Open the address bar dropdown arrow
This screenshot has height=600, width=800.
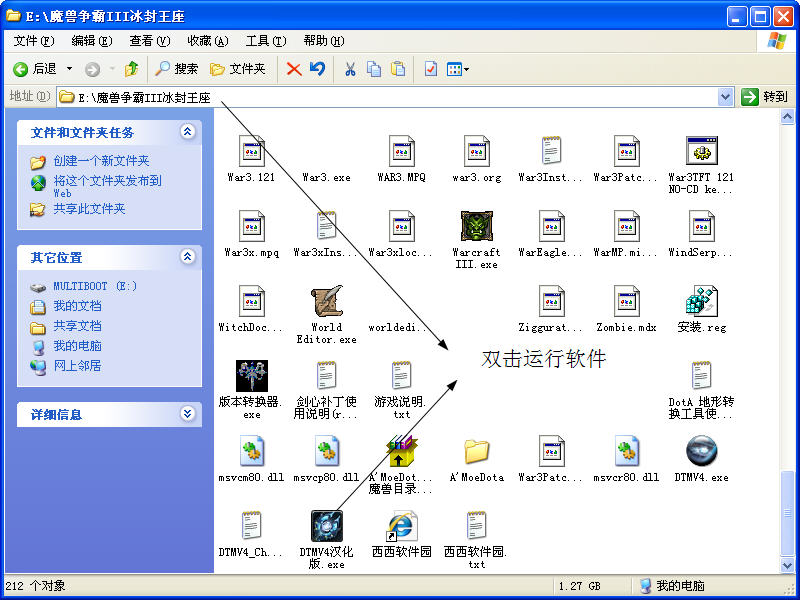pos(725,97)
